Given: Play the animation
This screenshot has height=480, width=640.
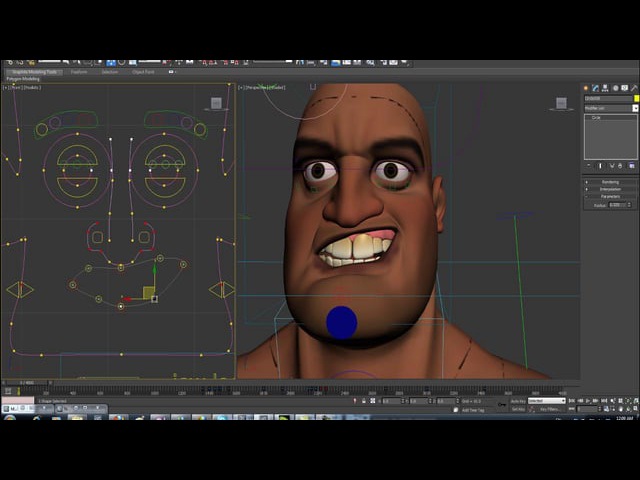Looking at the screenshot, I should click(x=588, y=401).
